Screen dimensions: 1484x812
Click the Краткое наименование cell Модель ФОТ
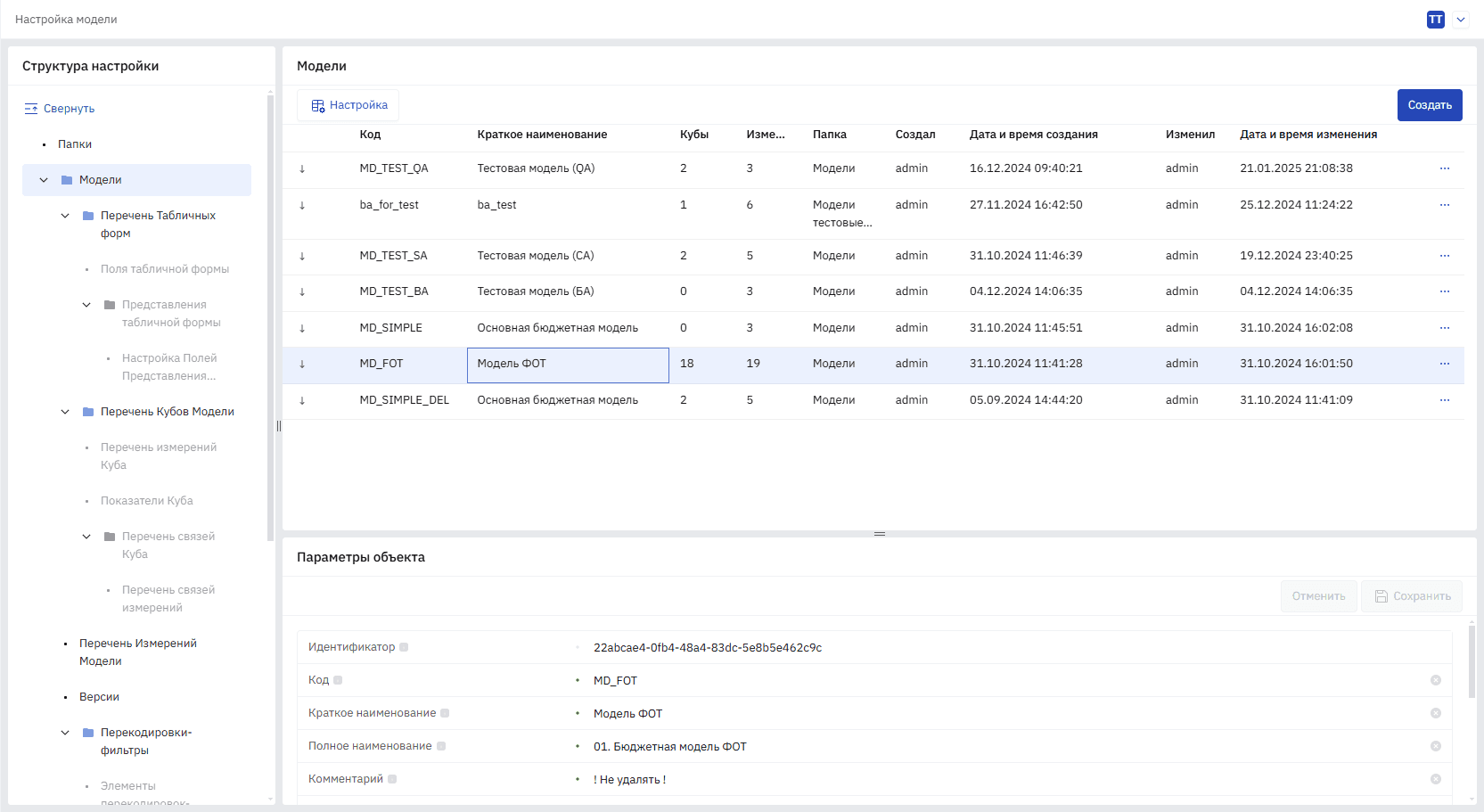568,365
